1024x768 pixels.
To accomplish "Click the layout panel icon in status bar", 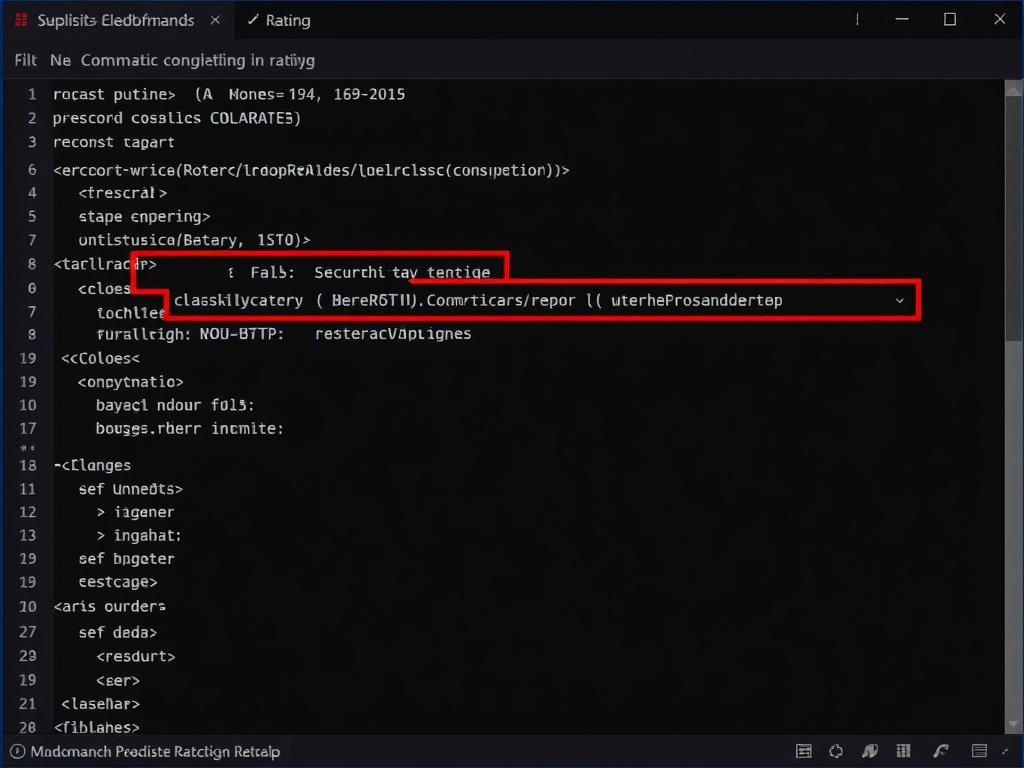I will click(x=803, y=751).
